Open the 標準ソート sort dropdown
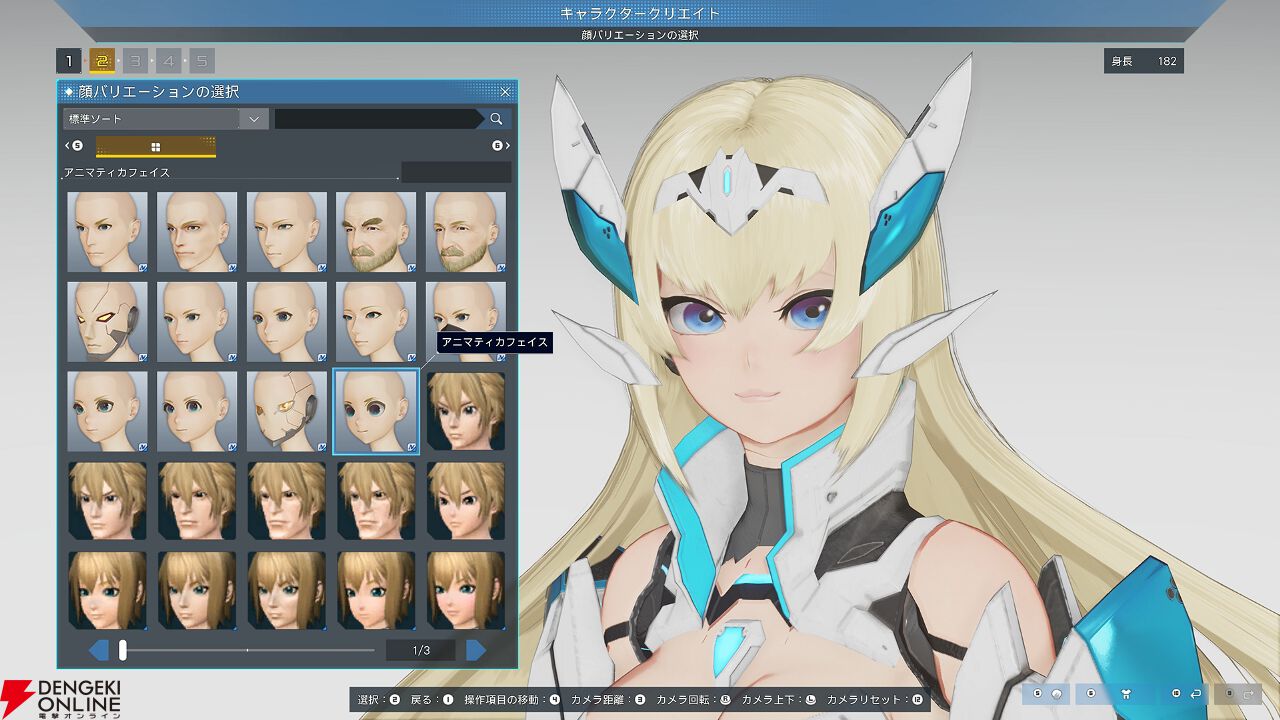The width and height of the screenshot is (1280, 720). point(165,119)
